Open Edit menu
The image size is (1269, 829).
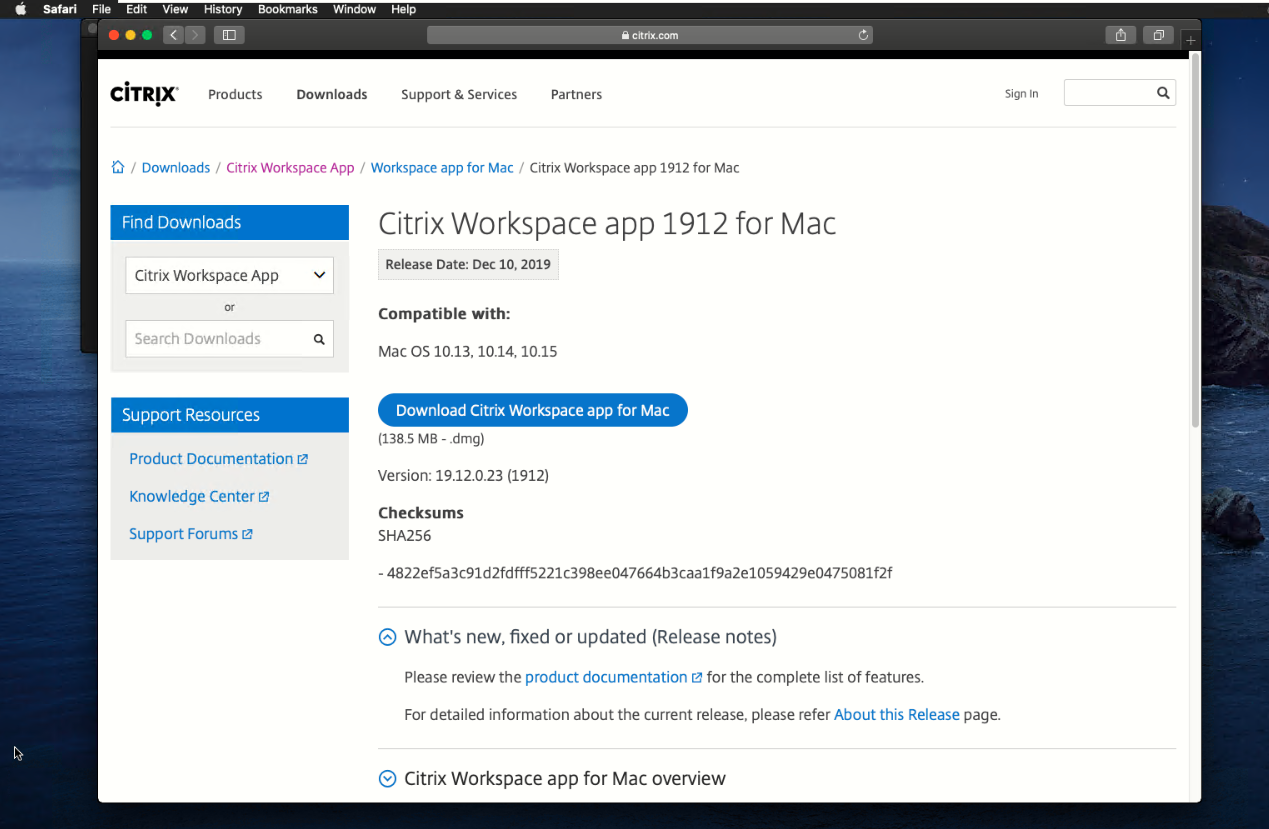[x=137, y=9]
